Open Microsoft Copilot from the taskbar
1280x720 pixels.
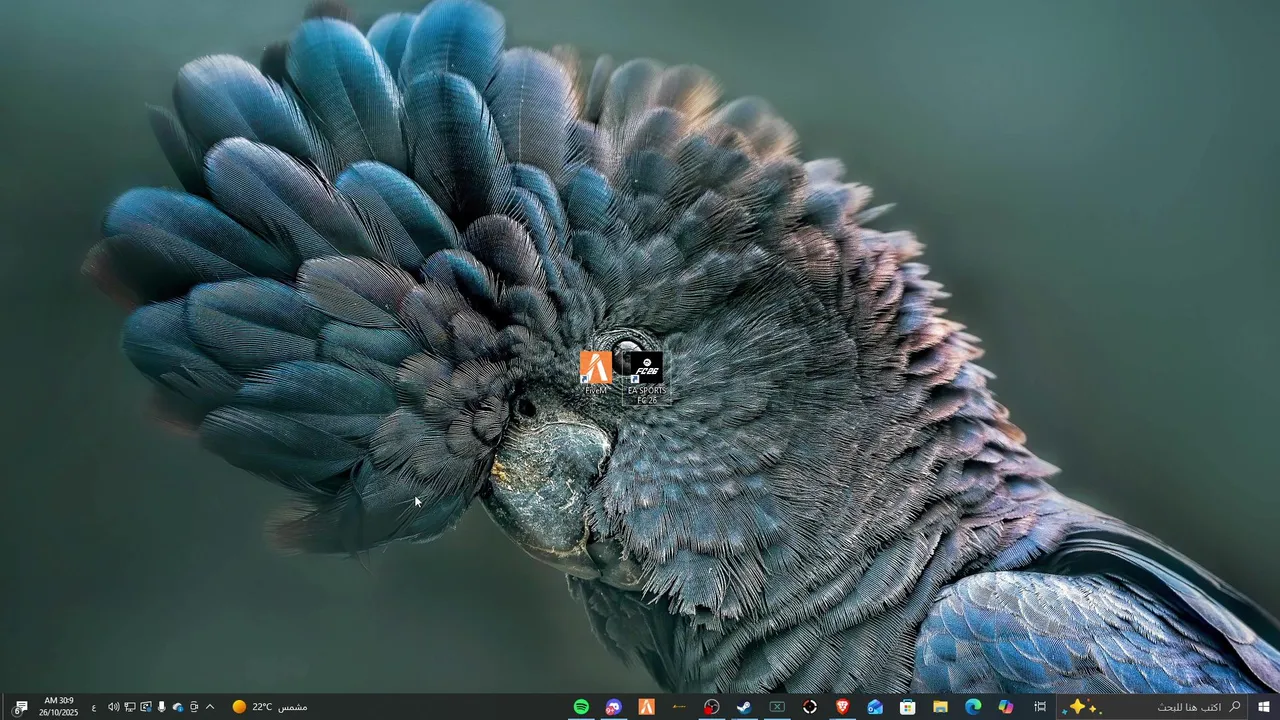(1005, 707)
